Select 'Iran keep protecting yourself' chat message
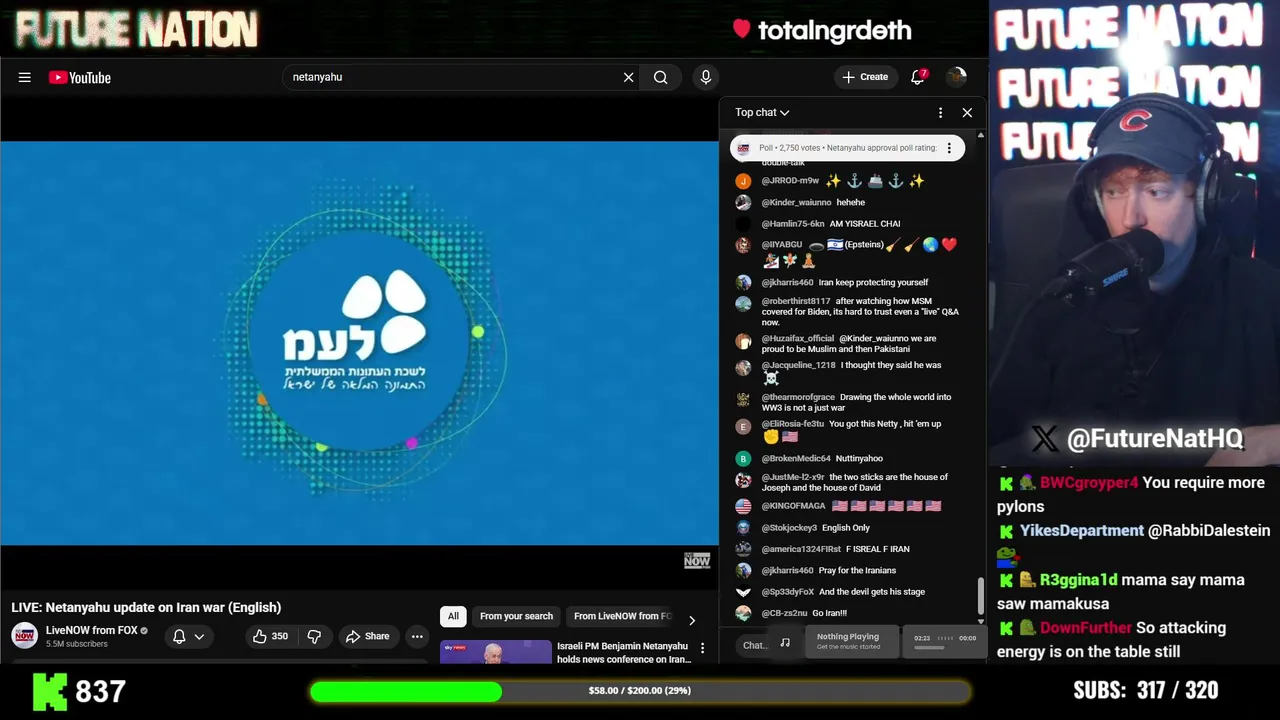The image size is (1280, 720). 873,283
